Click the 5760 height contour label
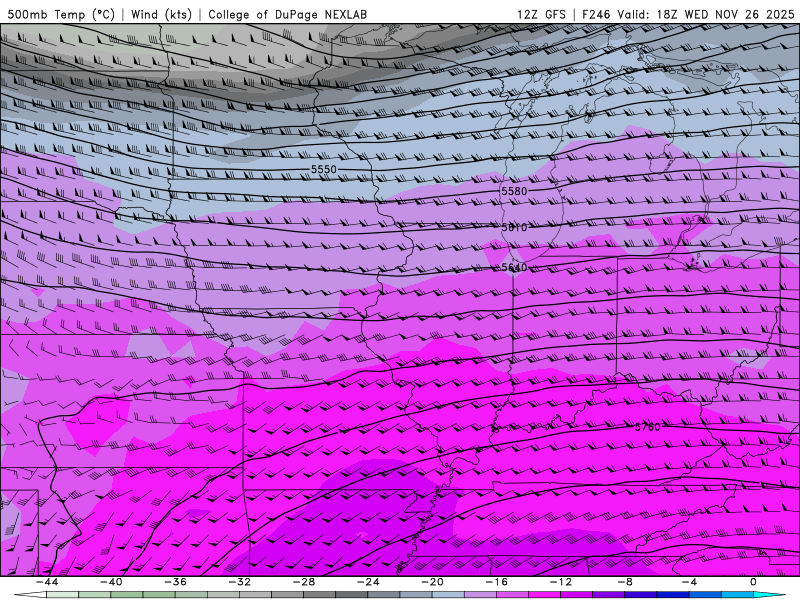Image resolution: width=800 pixels, height=600 pixels. point(647,427)
